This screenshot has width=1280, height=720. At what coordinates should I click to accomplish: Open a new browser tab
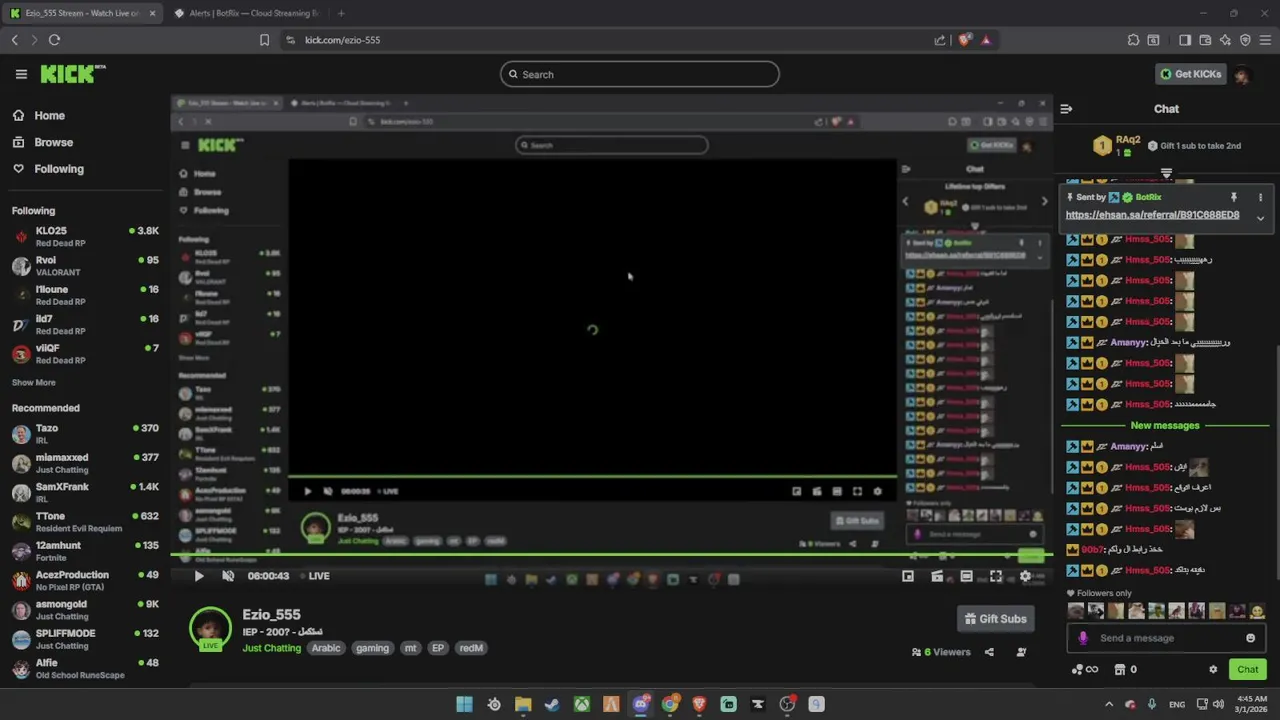(341, 13)
